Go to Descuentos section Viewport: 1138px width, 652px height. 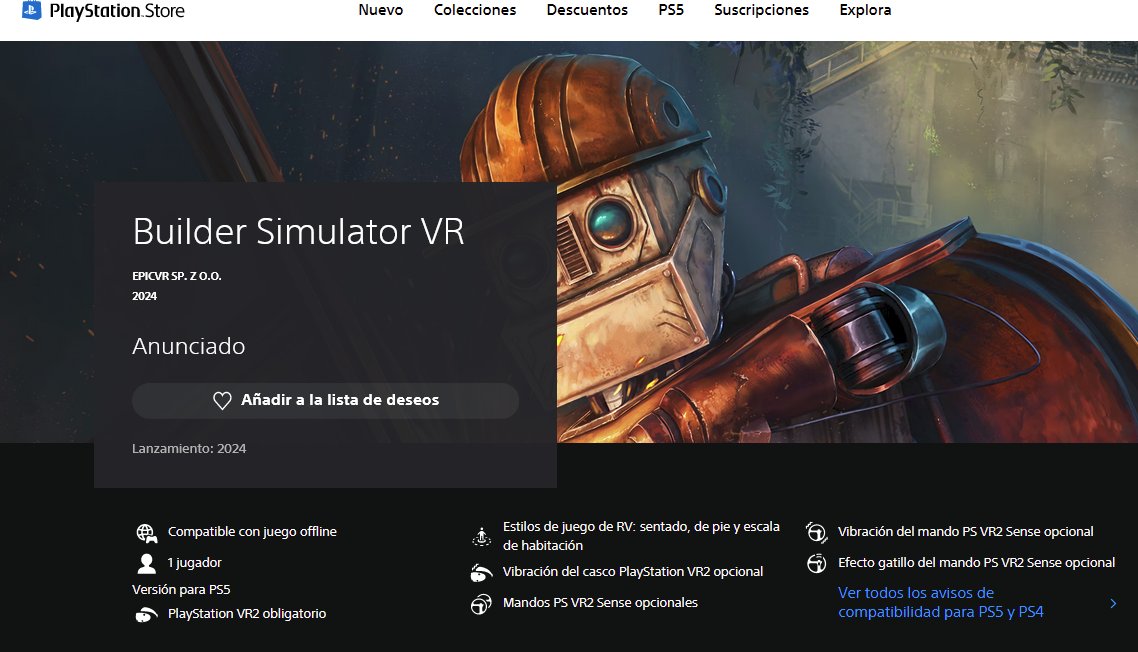[x=587, y=10]
